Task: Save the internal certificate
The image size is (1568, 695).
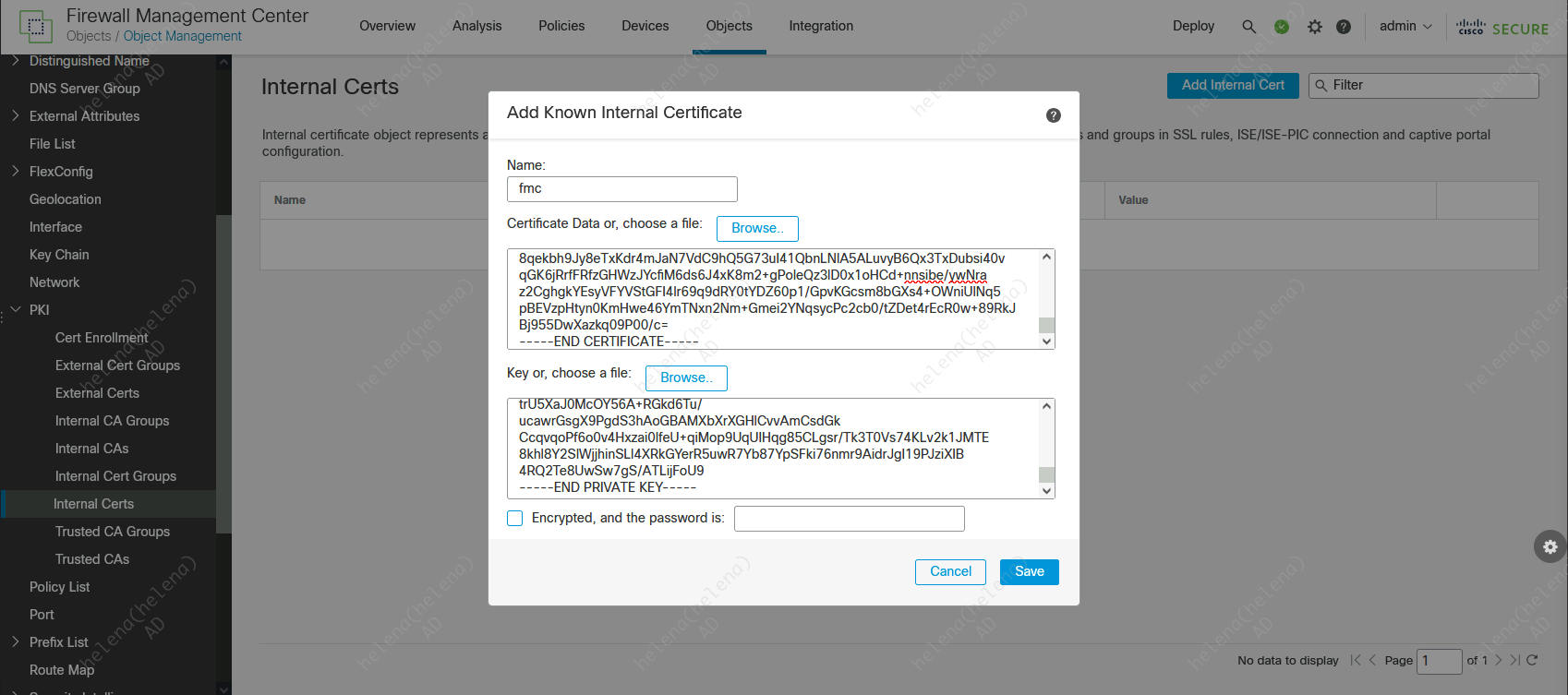Action: 1029,572
